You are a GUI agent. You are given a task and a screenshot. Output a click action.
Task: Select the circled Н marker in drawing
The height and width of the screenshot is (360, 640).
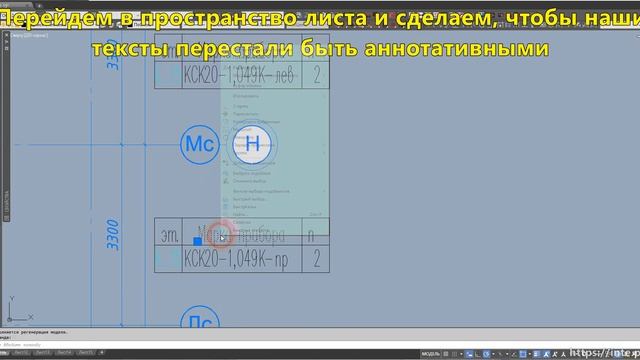point(252,144)
